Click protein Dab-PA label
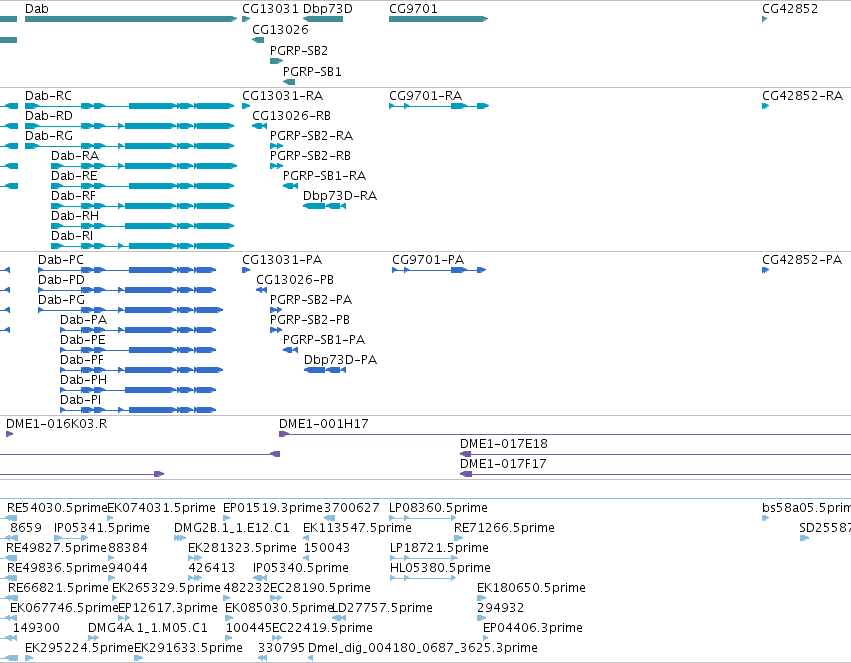 [x=84, y=320]
